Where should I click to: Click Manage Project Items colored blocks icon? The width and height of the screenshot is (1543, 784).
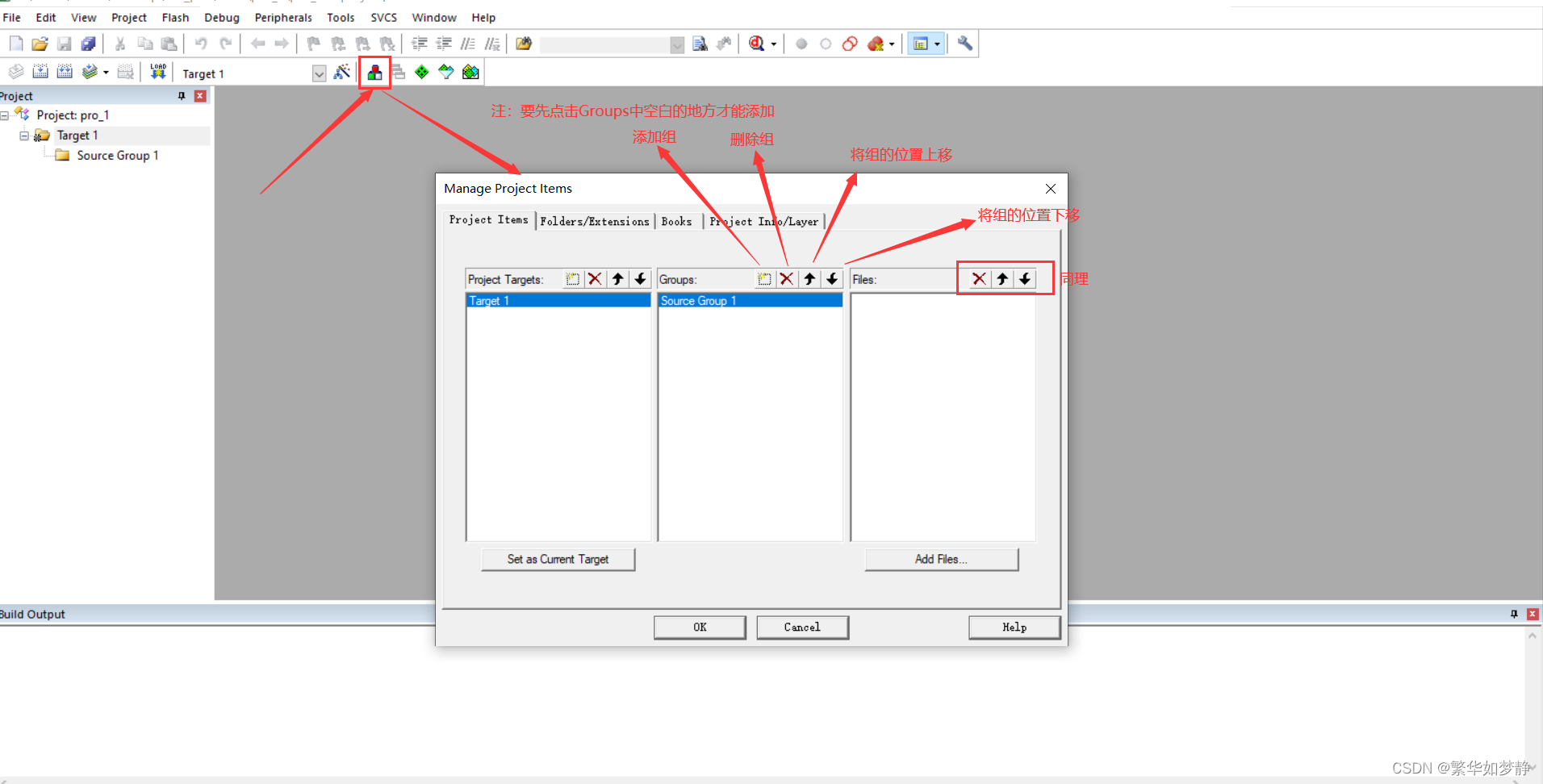374,73
